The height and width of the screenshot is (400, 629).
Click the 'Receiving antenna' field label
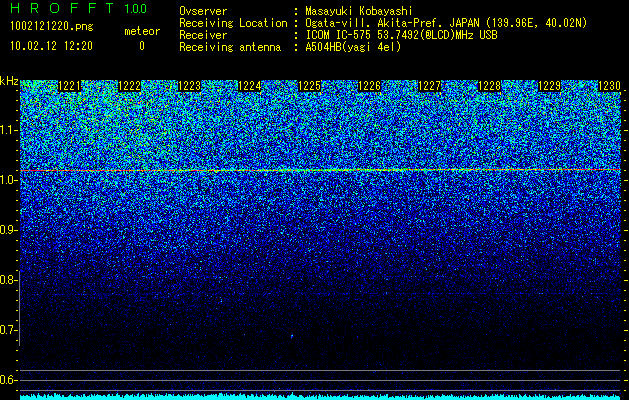(x=230, y=47)
